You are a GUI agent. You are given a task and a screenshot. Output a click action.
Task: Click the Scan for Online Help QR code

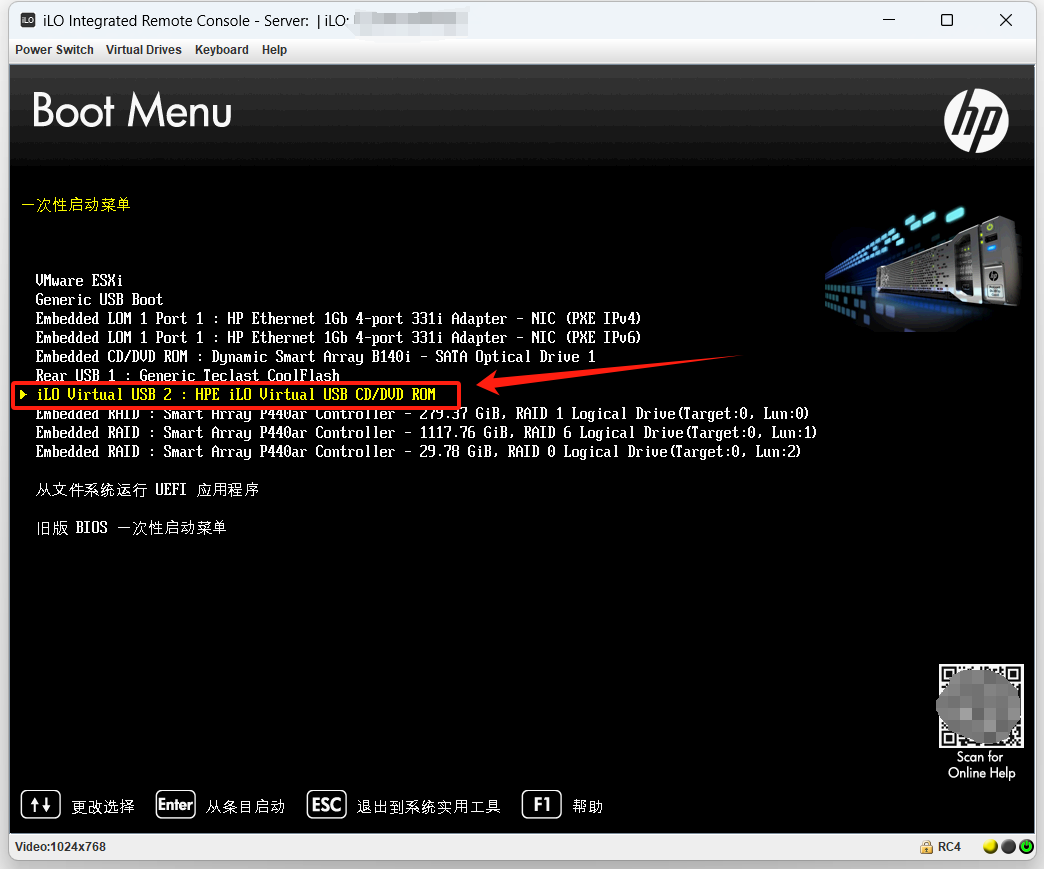tap(980, 707)
